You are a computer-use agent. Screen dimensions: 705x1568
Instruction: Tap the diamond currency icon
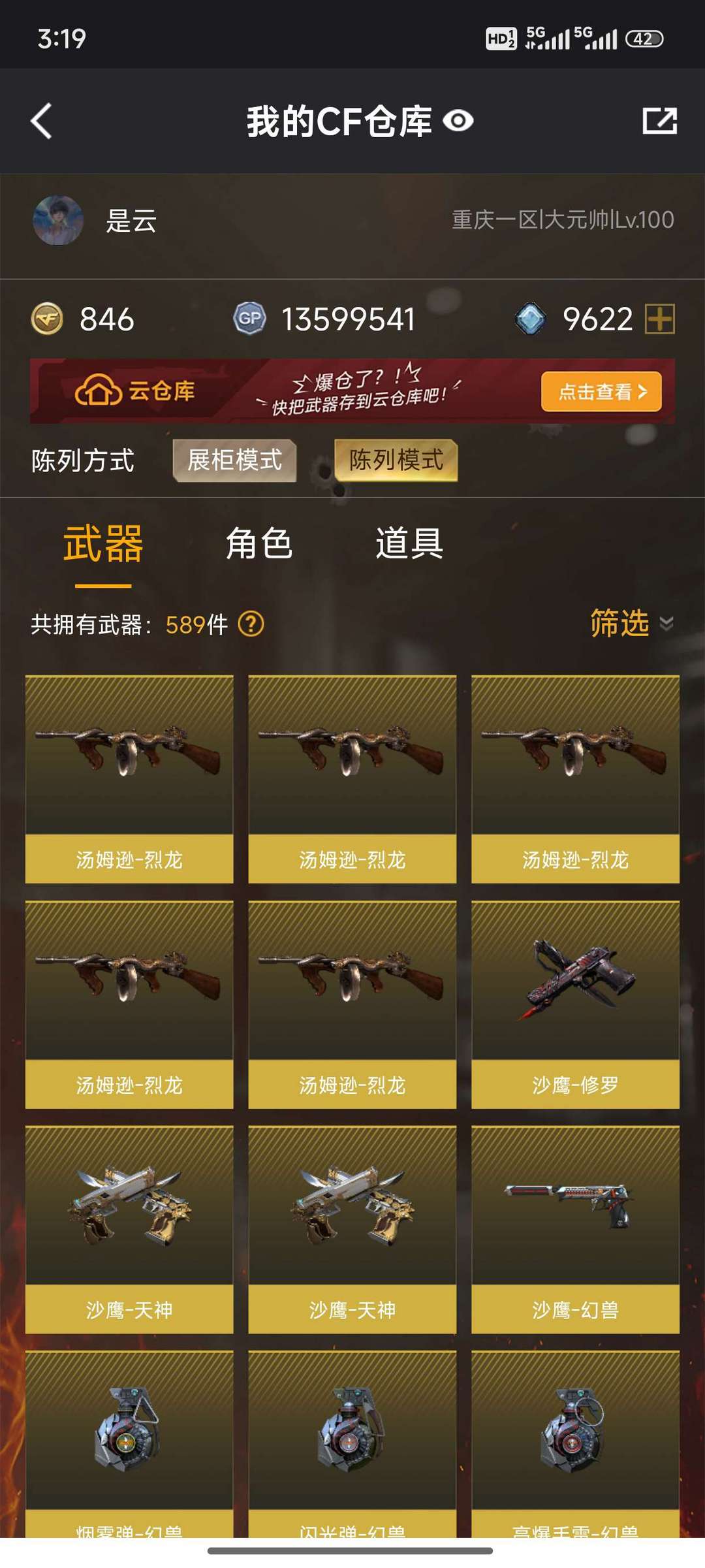(x=530, y=319)
